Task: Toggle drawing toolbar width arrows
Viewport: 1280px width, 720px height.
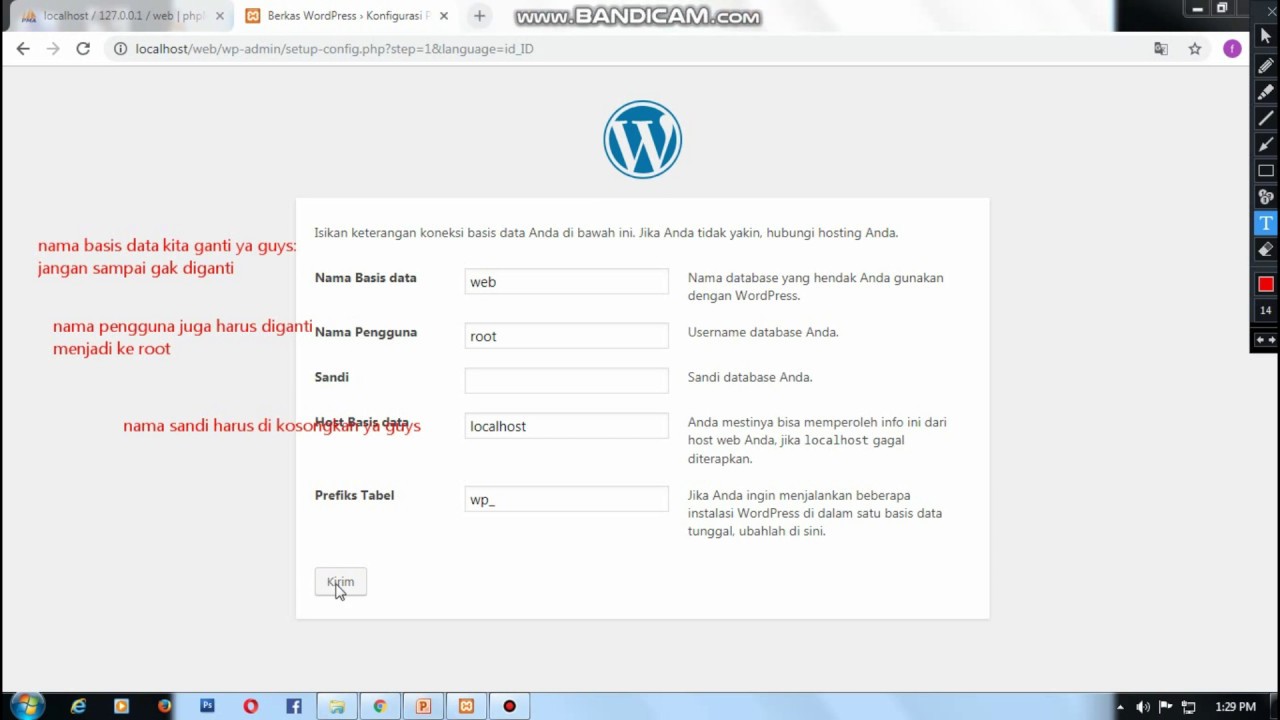Action: point(1266,340)
